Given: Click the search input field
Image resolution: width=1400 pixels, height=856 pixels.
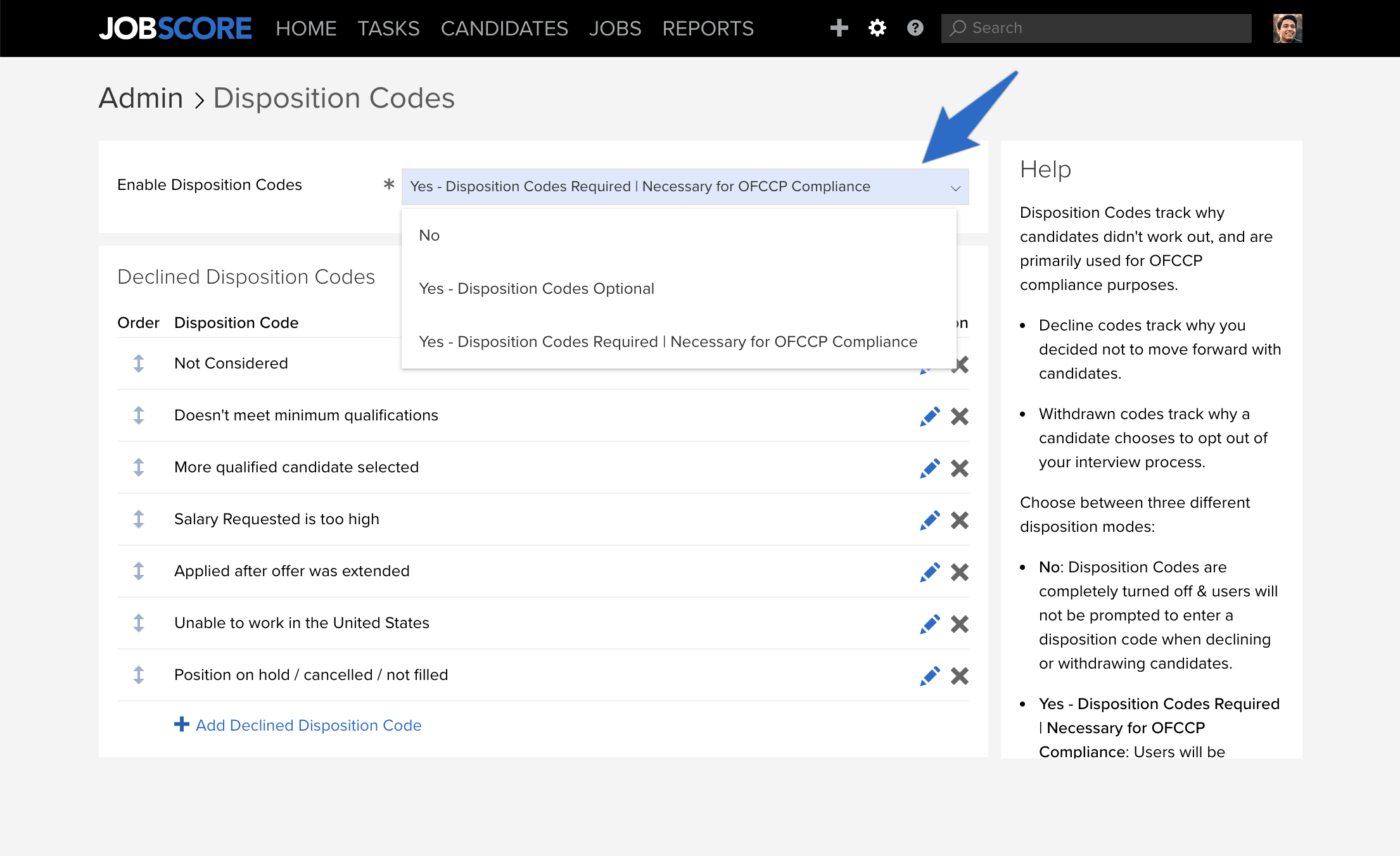Looking at the screenshot, I should point(1100,27).
